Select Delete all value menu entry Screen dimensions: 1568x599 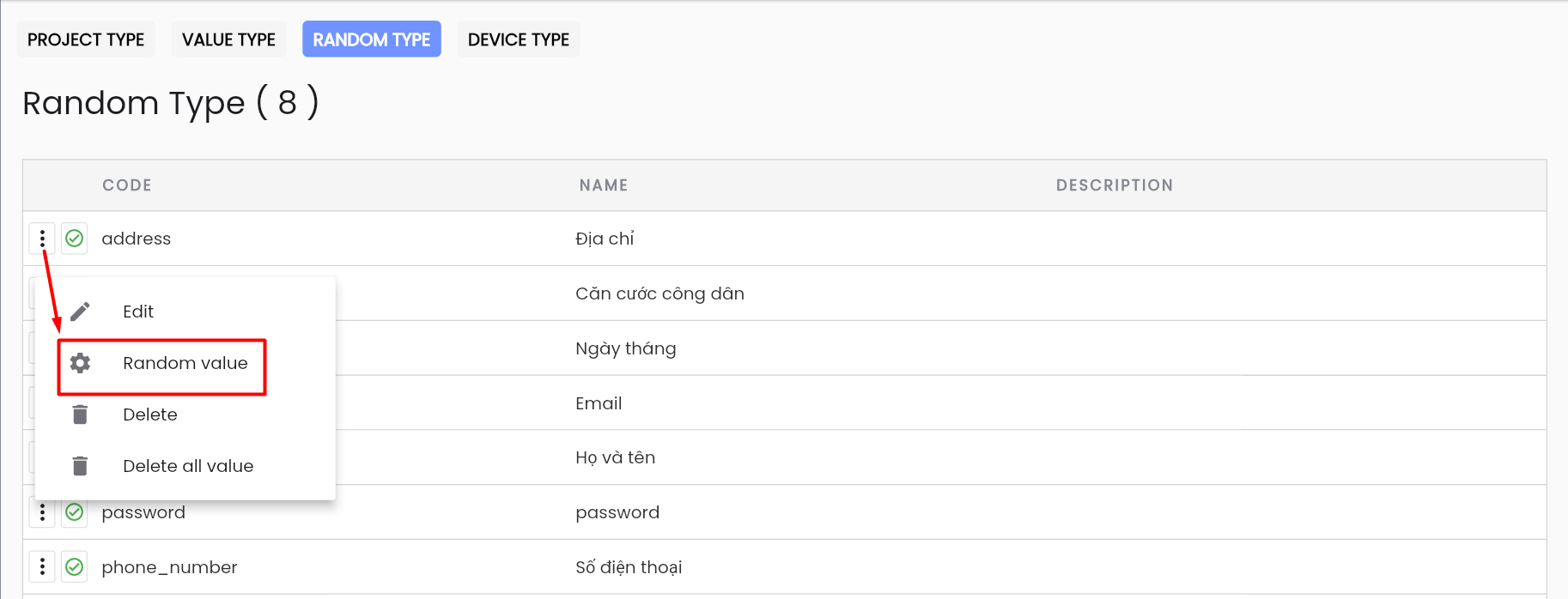point(185,466)
